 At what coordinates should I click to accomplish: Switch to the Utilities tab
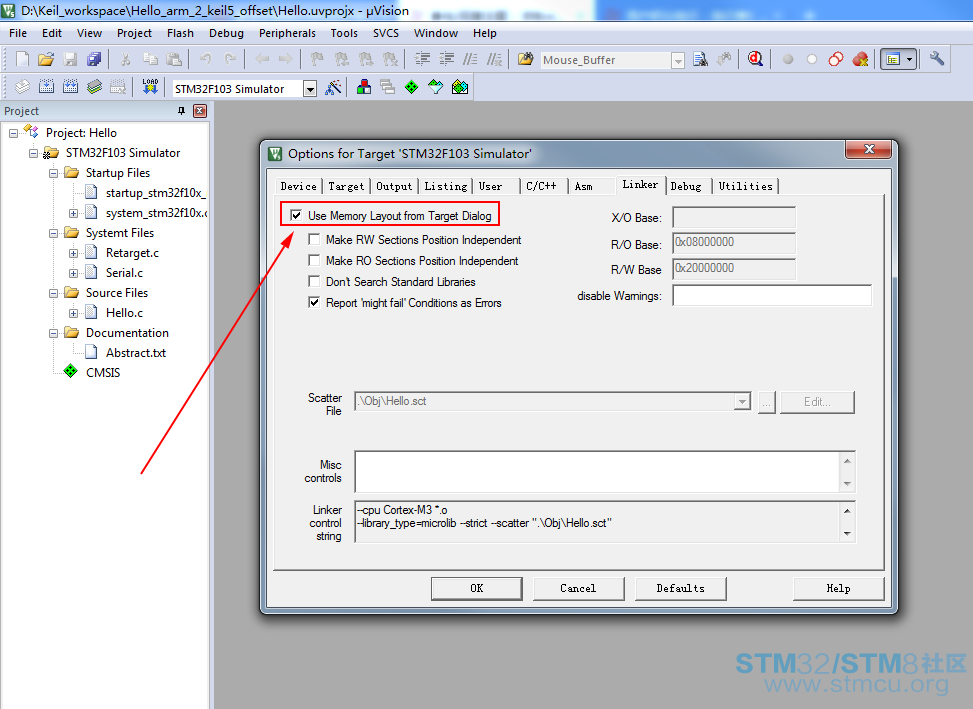(x=745, y=186)
